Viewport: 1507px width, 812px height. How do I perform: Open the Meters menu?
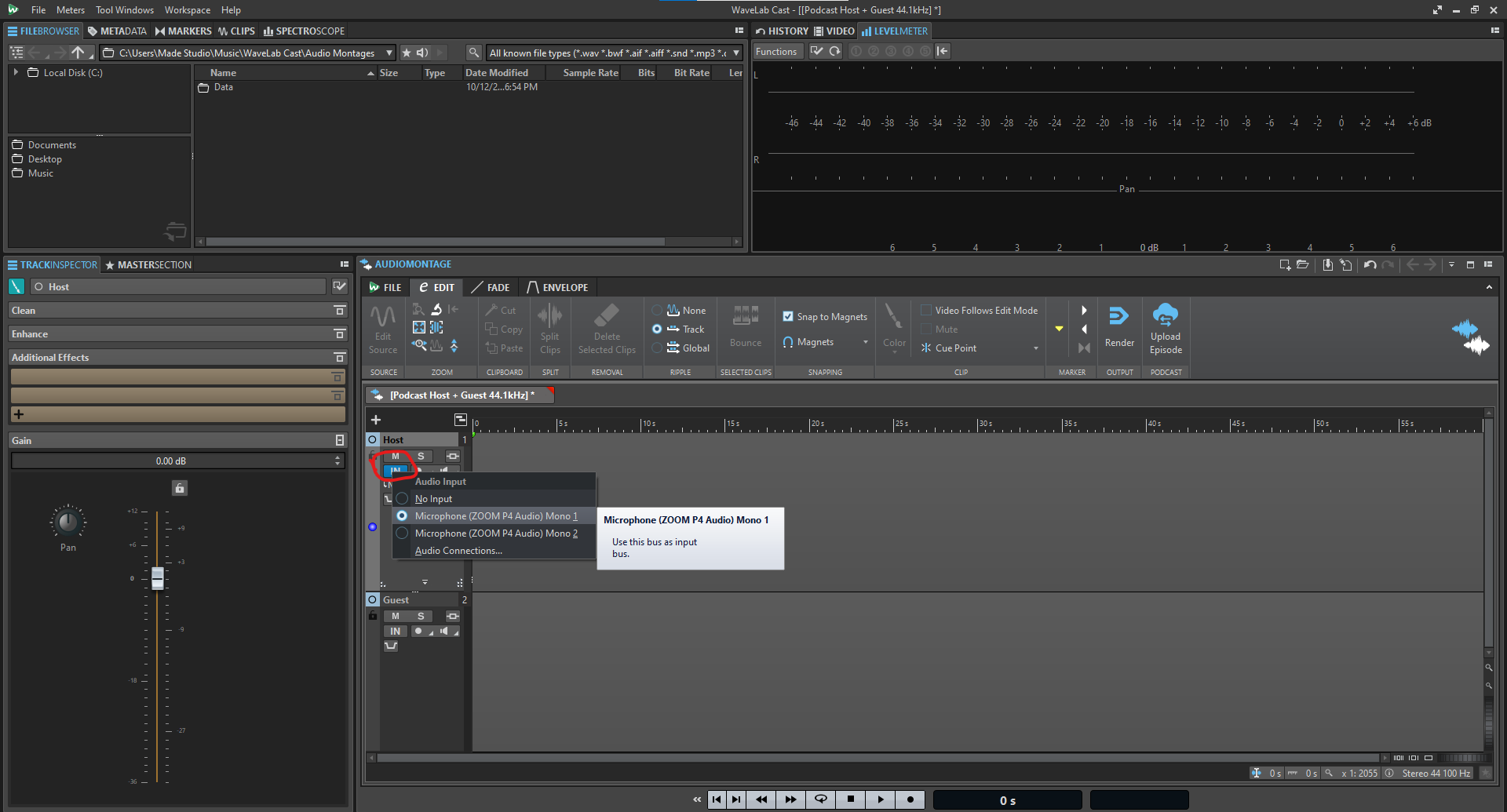pos(71,10)
